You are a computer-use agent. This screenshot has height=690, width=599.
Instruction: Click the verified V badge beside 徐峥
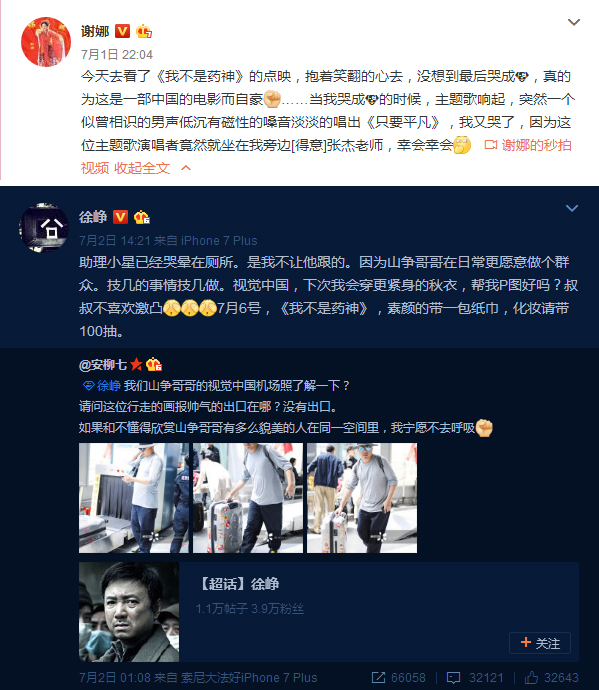pos(120,217)
